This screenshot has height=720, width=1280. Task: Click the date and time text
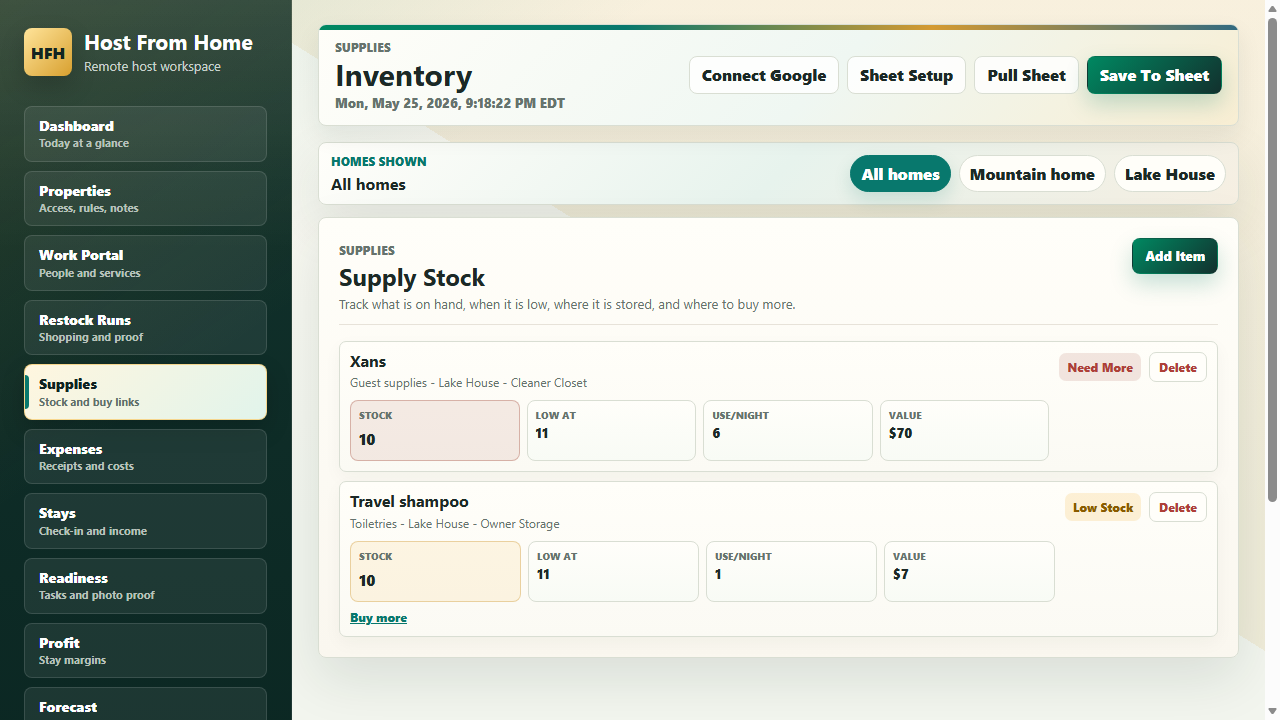click(450, 103)
